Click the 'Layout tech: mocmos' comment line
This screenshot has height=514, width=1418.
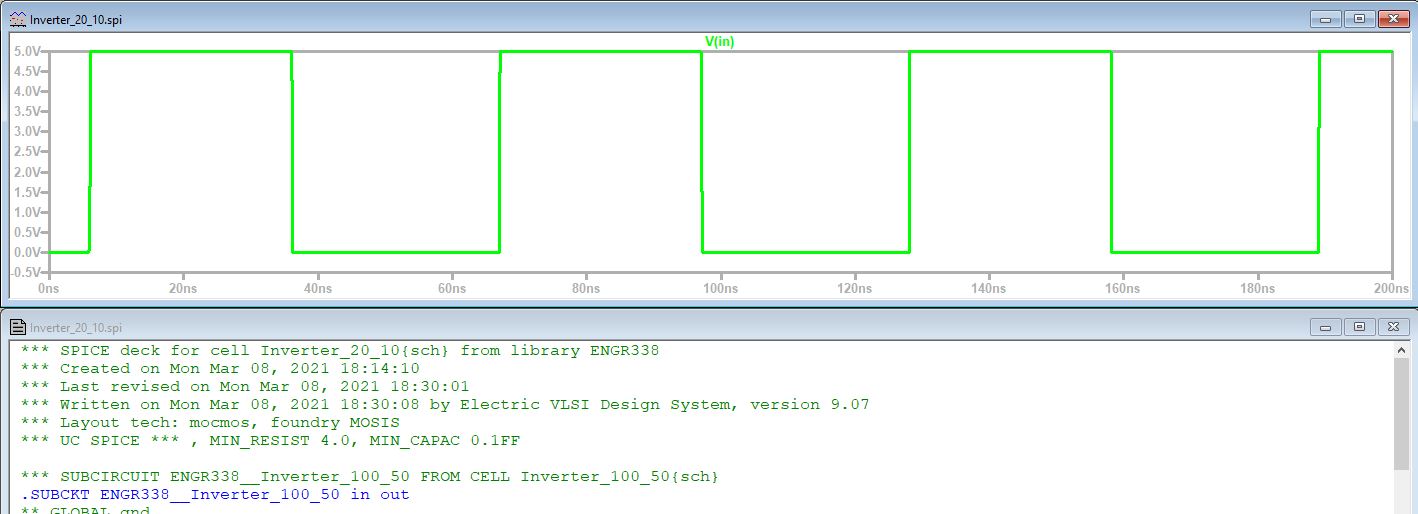coord(210,423)
